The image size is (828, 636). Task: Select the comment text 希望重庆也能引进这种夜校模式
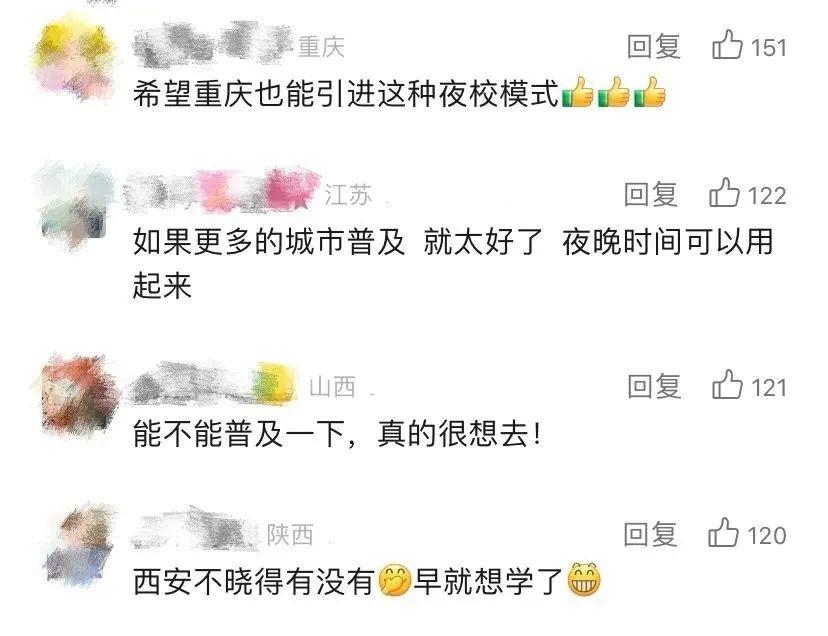click(346, 94)
